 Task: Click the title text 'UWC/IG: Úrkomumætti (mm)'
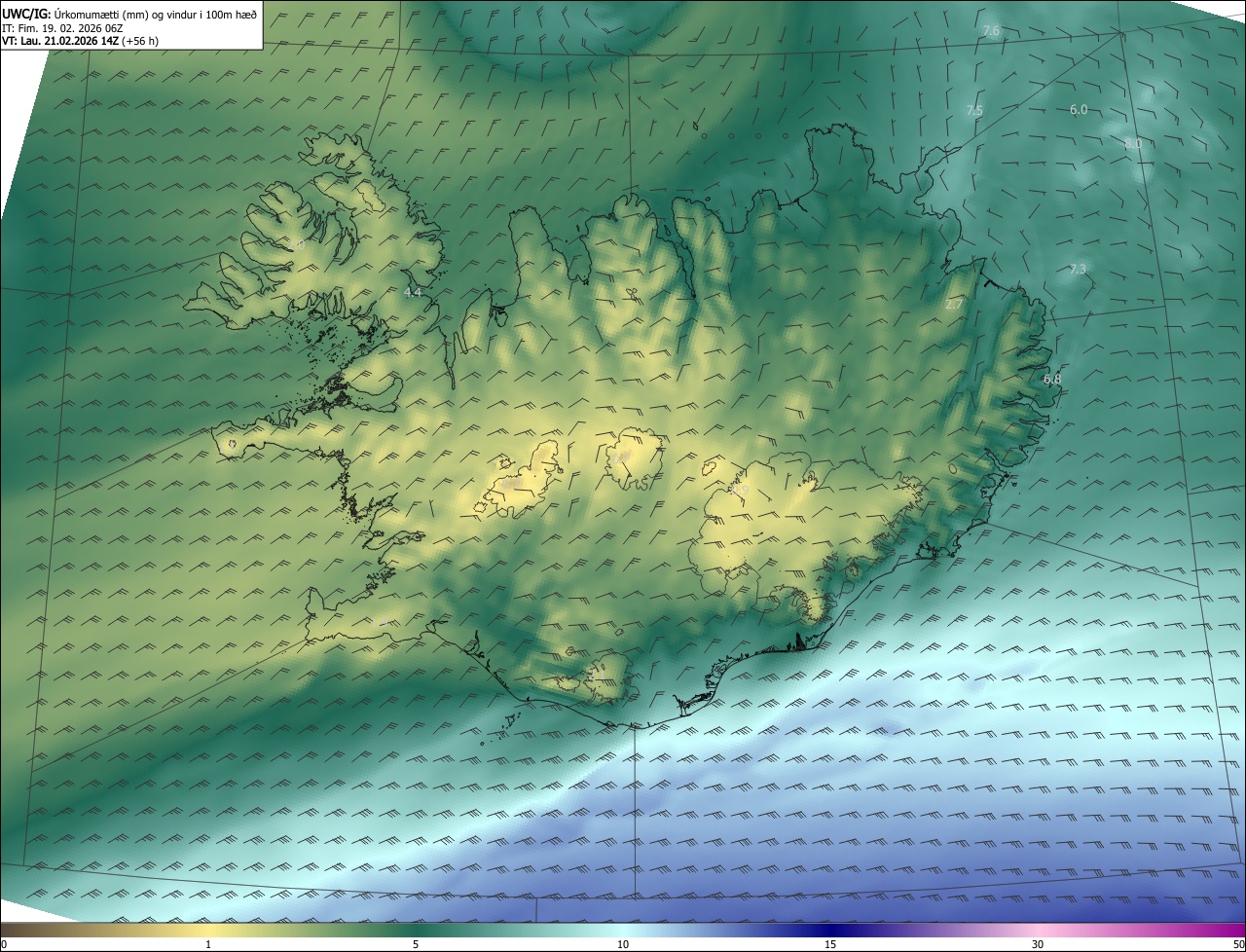click(x=76, y=14)
